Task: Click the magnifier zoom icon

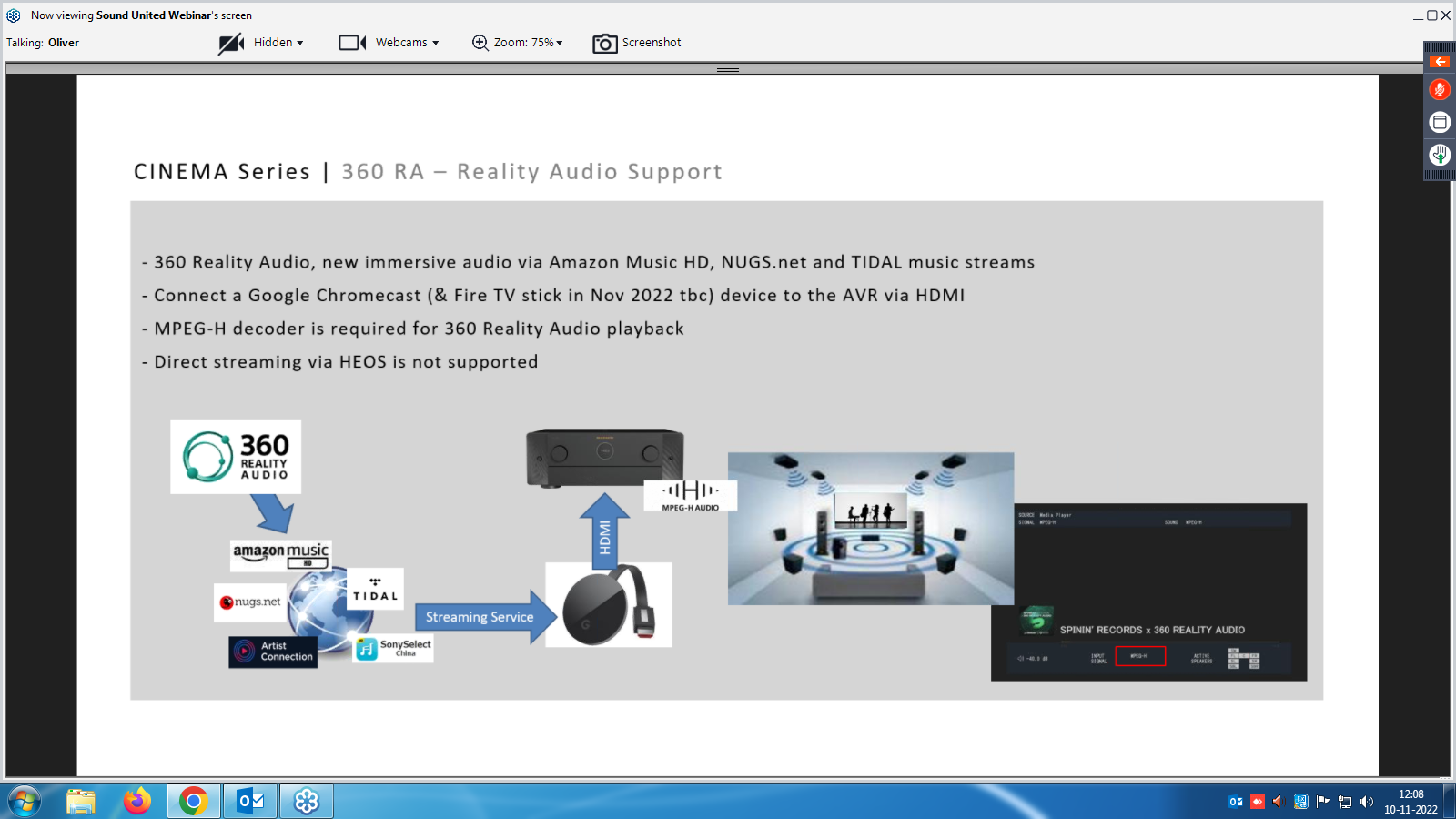Action: (480, 43)
